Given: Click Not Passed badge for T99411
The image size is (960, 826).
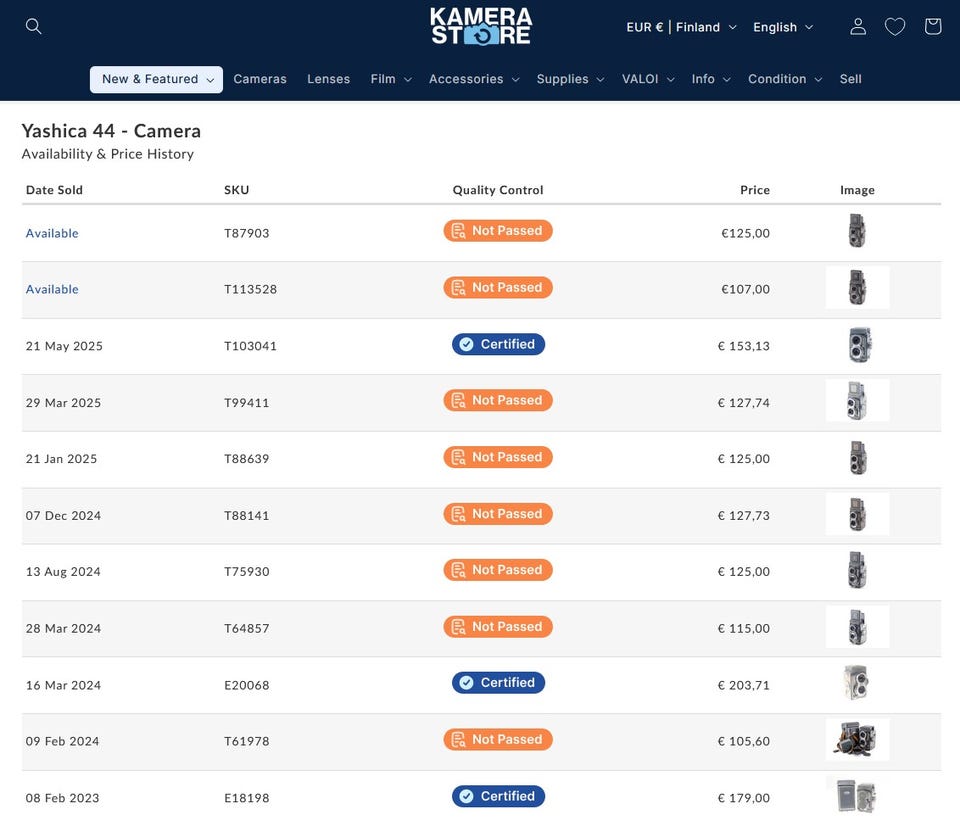Looking at the screenshot, I should point(498,400).
